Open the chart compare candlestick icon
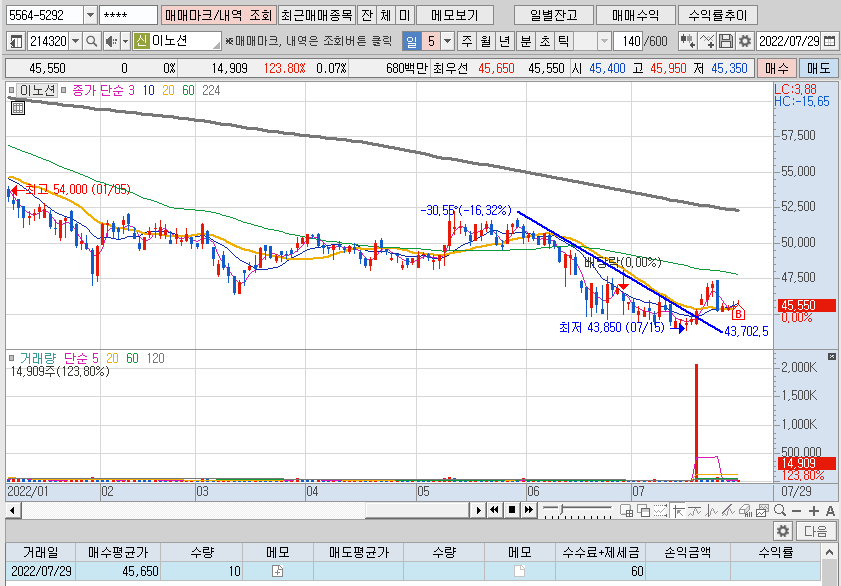The height and width of the screenshot is (586, 841). click(x=688, y=41)
